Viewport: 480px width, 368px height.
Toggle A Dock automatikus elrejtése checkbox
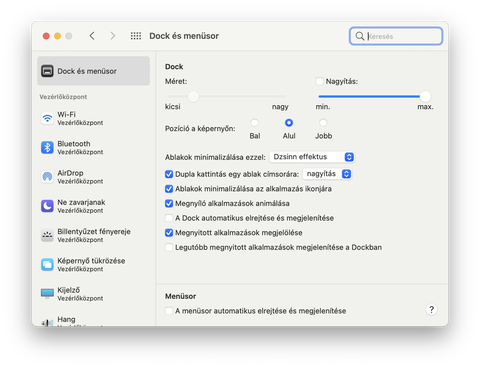pos(169,218)
